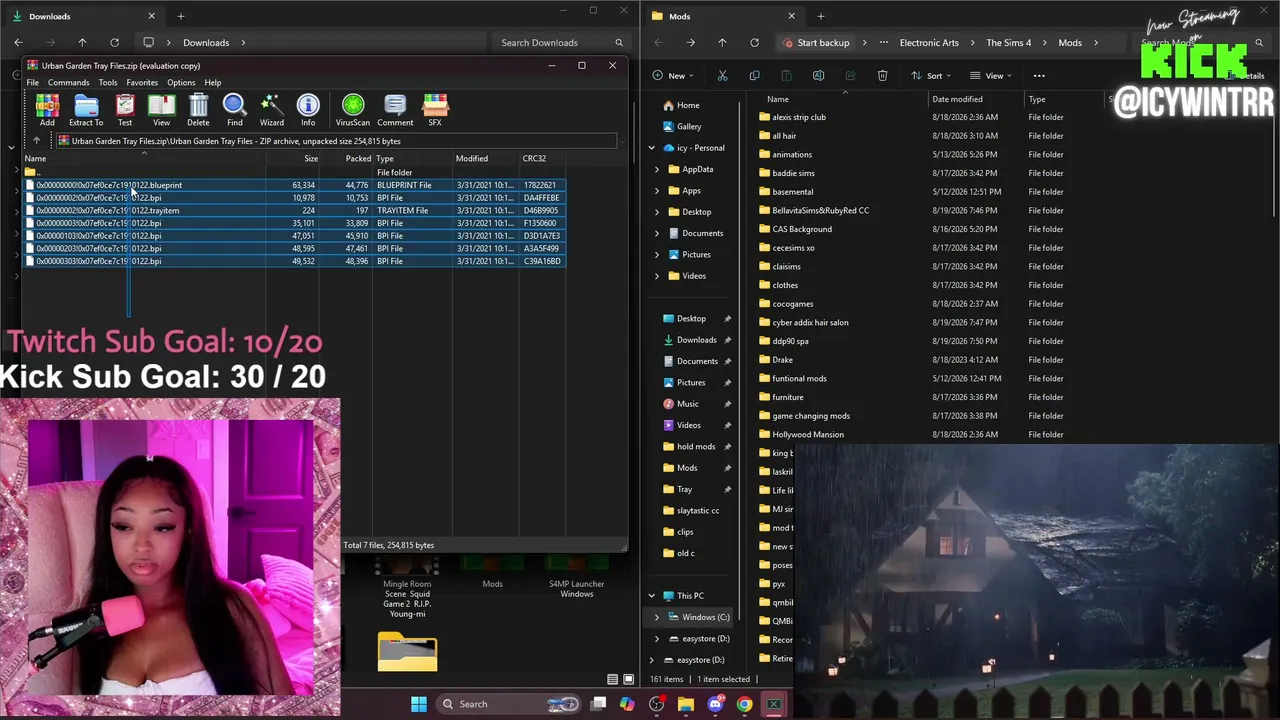This screenshot has height=720, width=1280.
Task: Open the WinRAR Favorites menu
Action: (x=142, y=83)
